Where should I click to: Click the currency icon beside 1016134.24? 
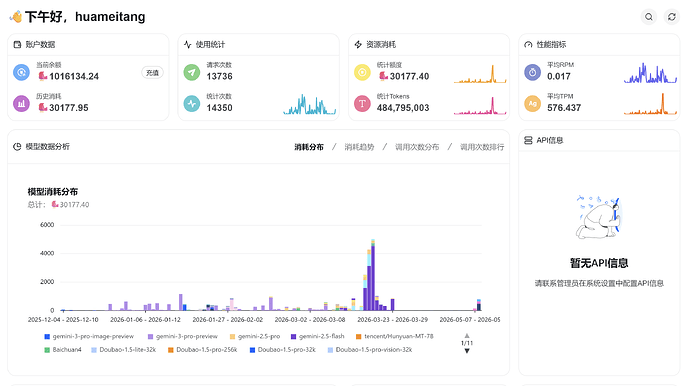tap(43, 76)
